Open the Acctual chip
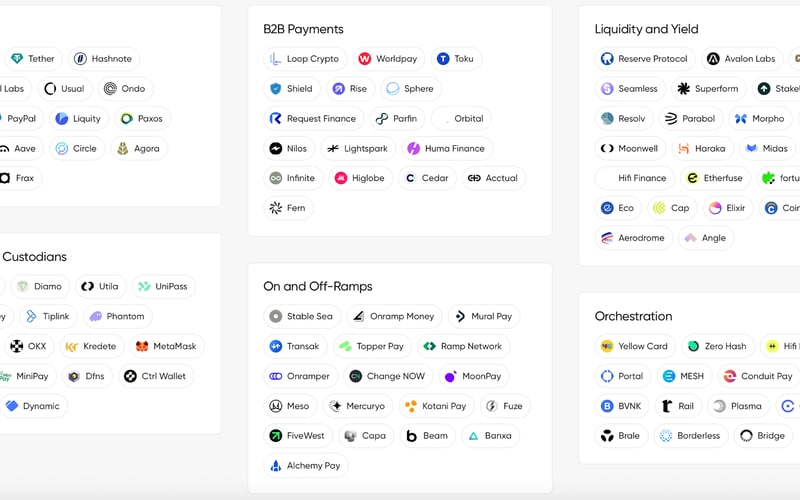Image resolution: width=800 pixels, height=500 pixels. (494, 178)
